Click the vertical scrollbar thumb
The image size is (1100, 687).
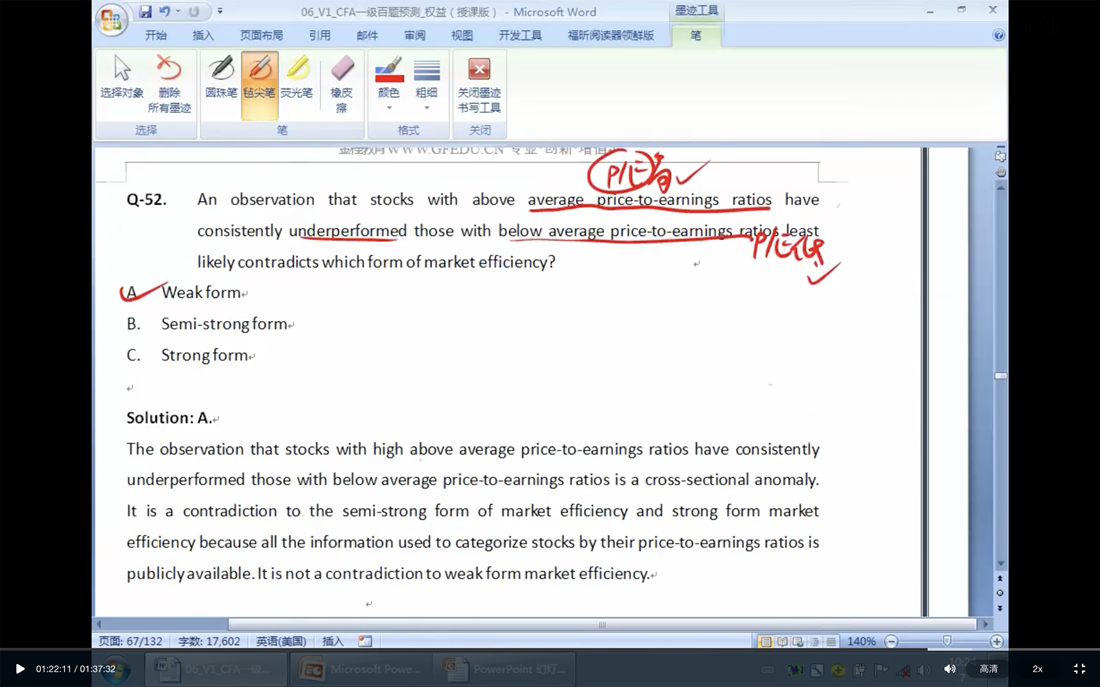(x=1000, y=376)
